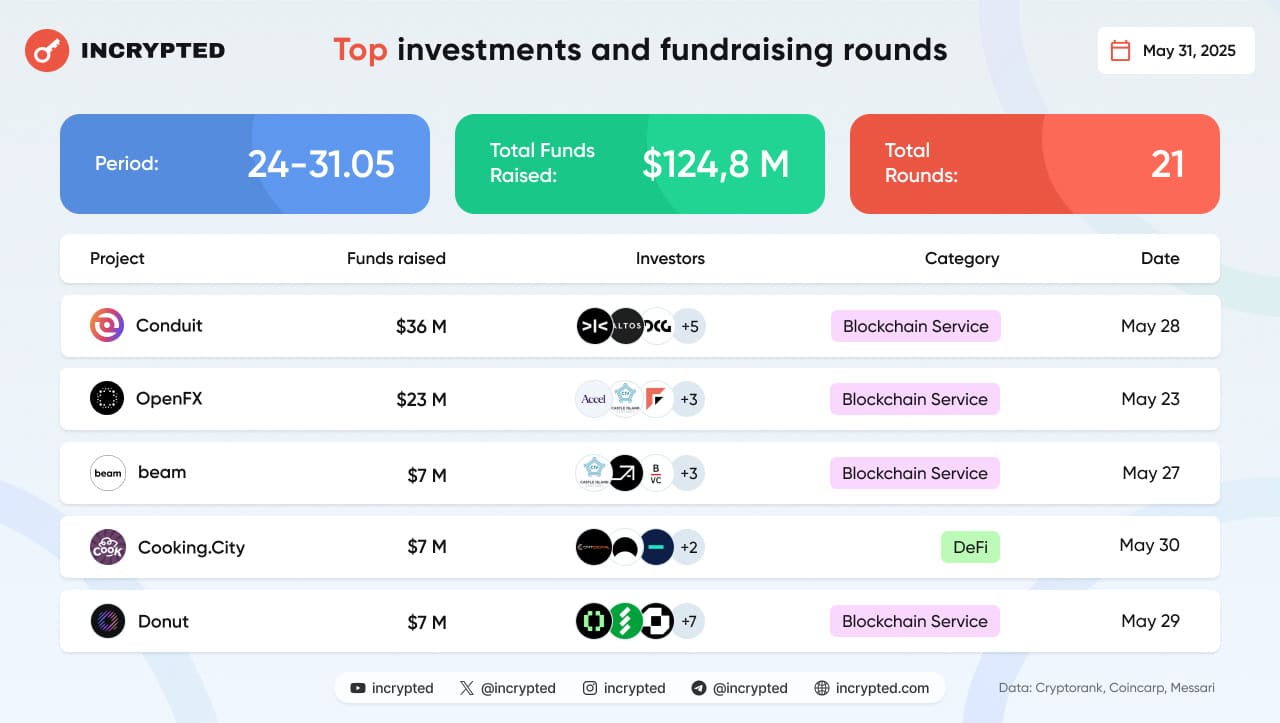1280x723 pixels.
Task: Click the Incrypted key logo icon
Action: pos(46,50)
